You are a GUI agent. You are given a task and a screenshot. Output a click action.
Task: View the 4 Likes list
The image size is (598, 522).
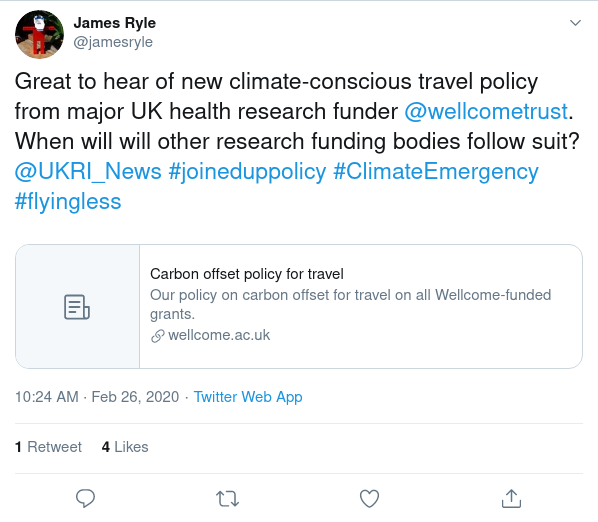click(125, 447)
